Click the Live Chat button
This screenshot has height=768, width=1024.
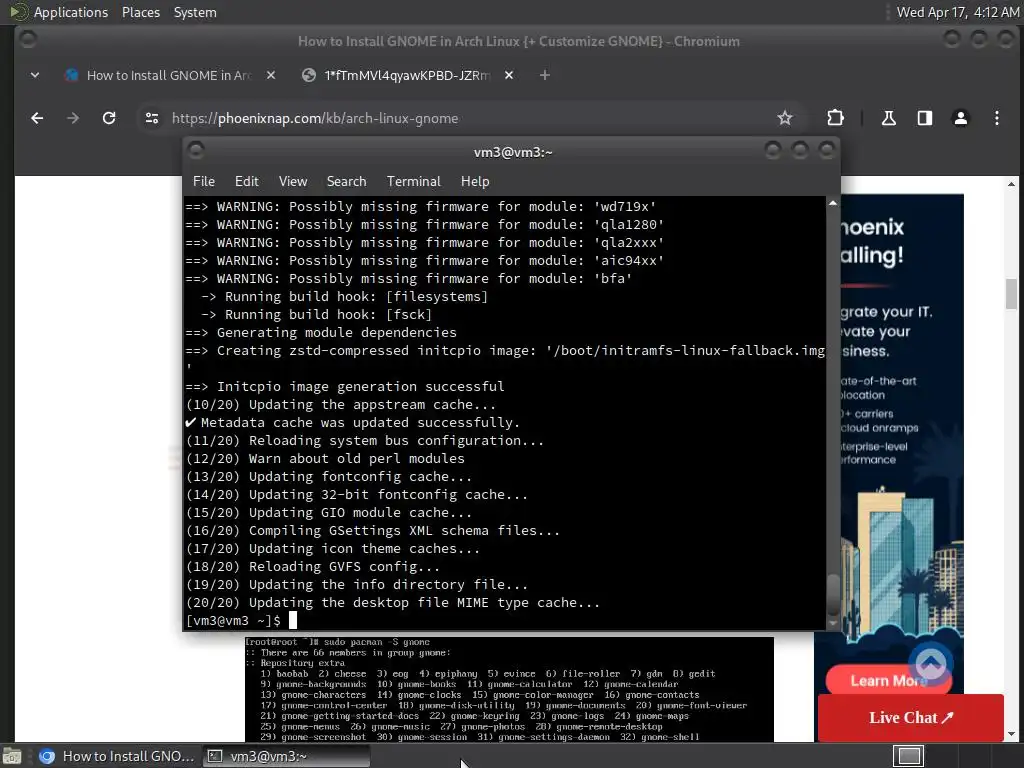910,717
